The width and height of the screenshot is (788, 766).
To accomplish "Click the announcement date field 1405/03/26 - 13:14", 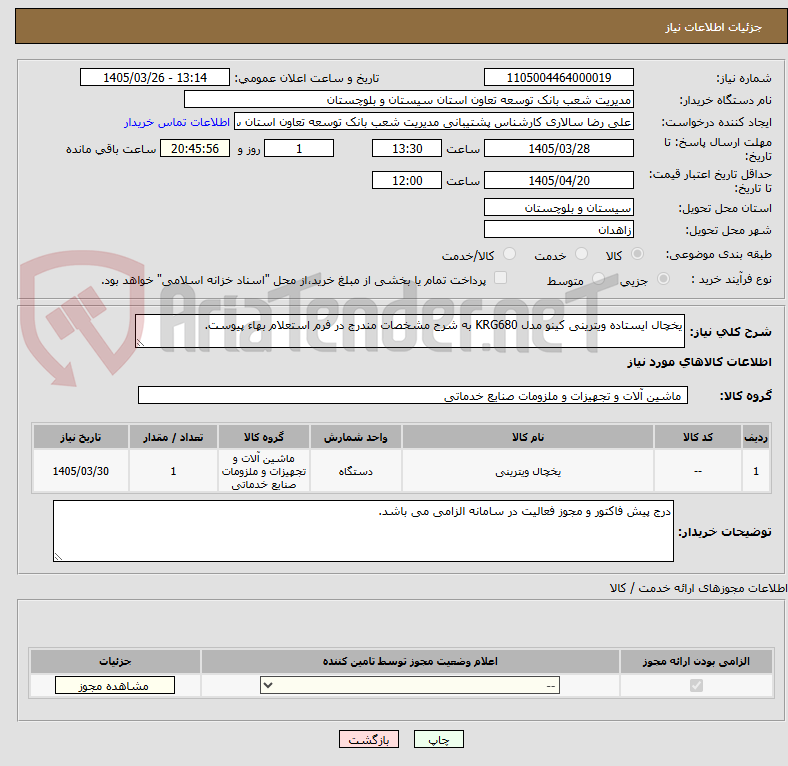I will (155, 77).
